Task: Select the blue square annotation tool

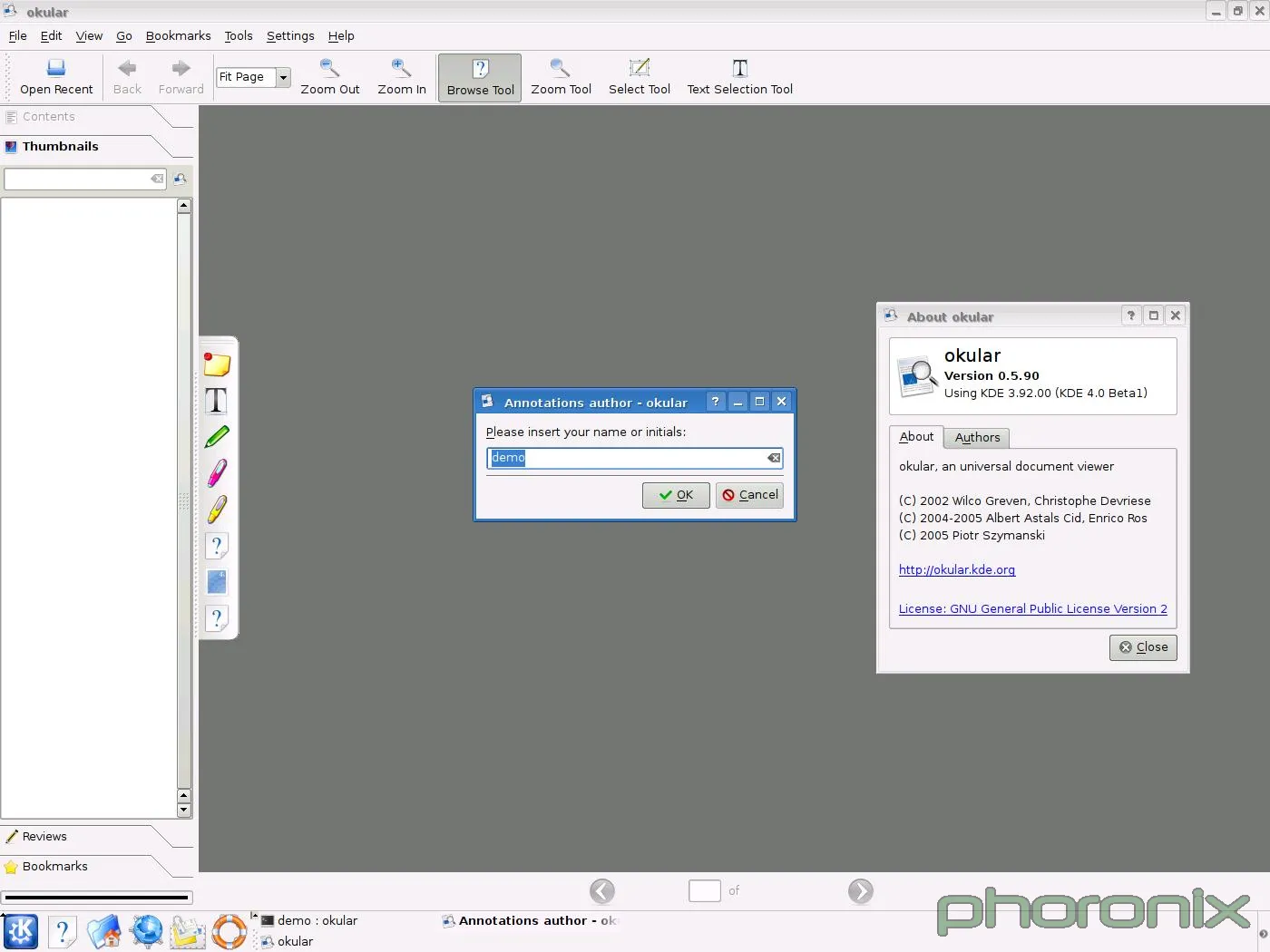Action: click(217, 581)
